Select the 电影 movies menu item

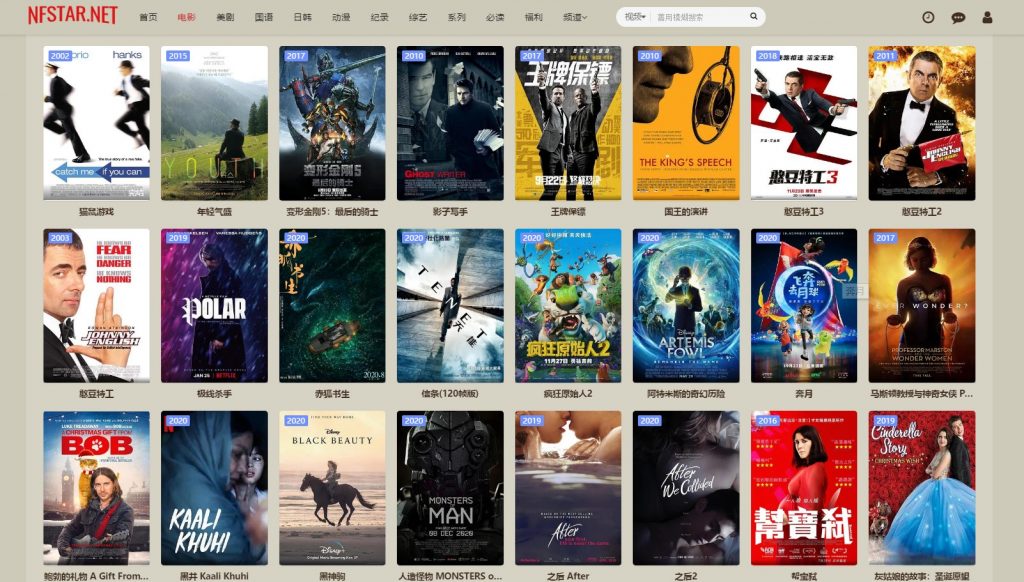[187, 17]
